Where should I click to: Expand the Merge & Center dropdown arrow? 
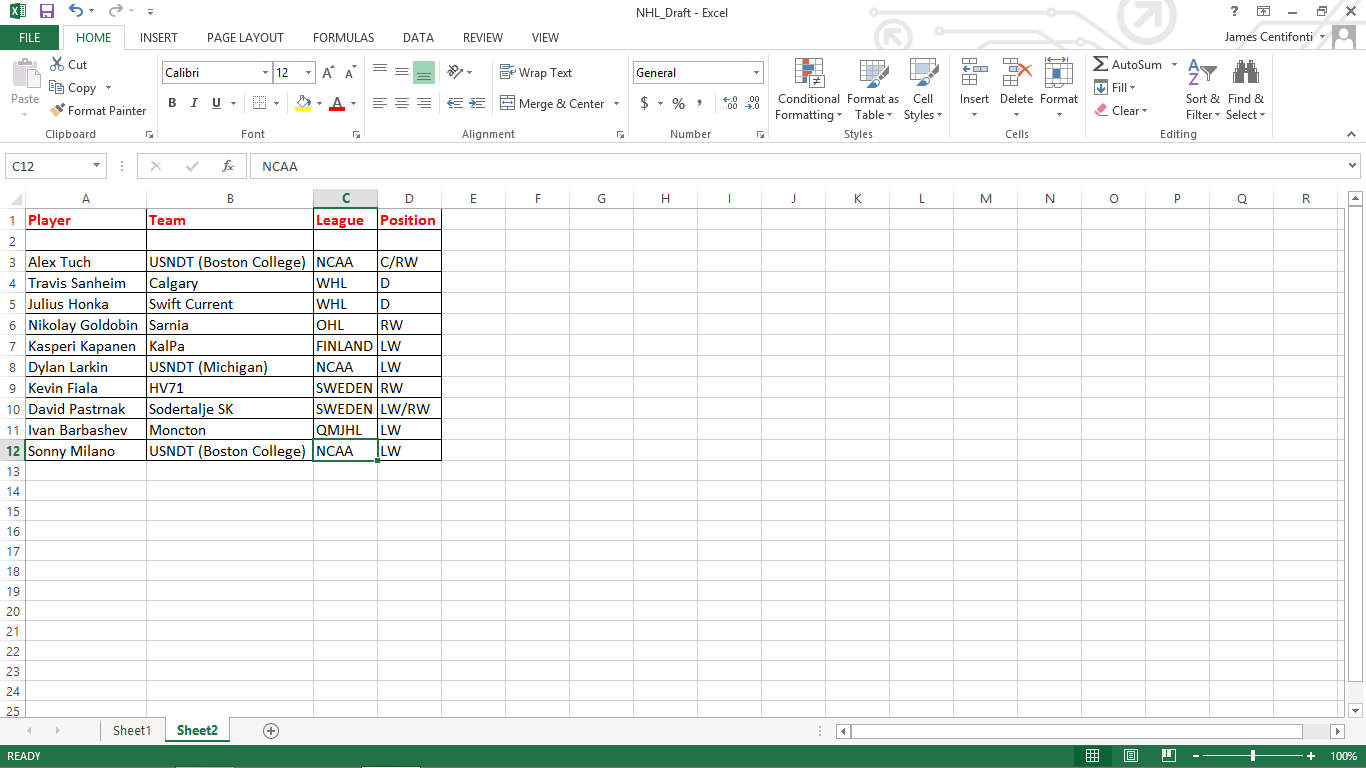(x=616, y=104)
